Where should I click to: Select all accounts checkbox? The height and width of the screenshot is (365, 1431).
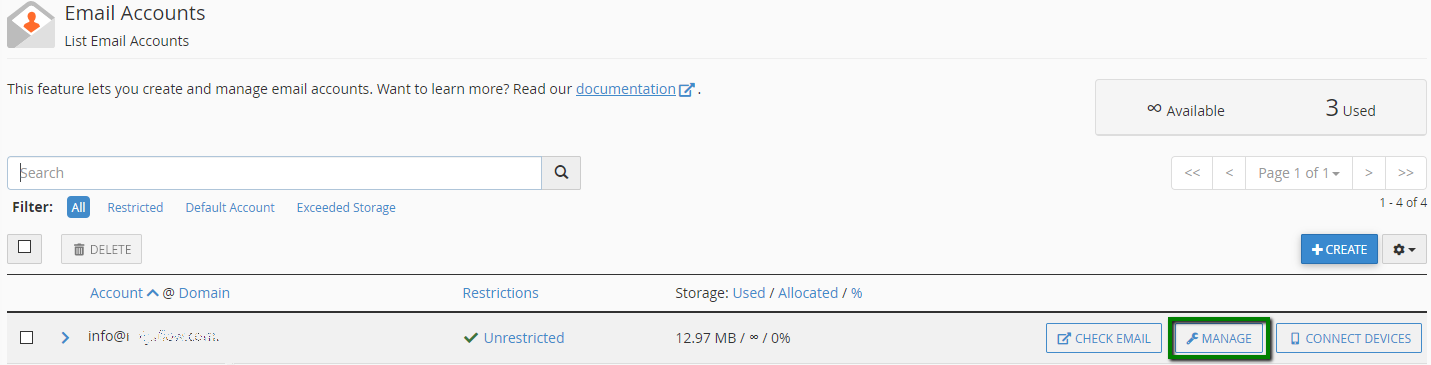click(24, 248)
